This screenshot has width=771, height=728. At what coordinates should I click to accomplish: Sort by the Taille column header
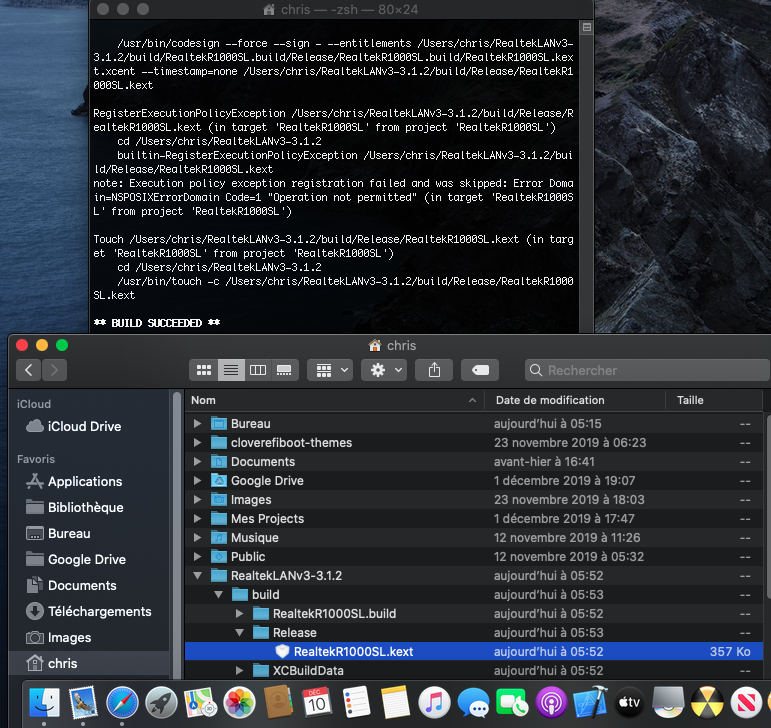click(714, 400)
